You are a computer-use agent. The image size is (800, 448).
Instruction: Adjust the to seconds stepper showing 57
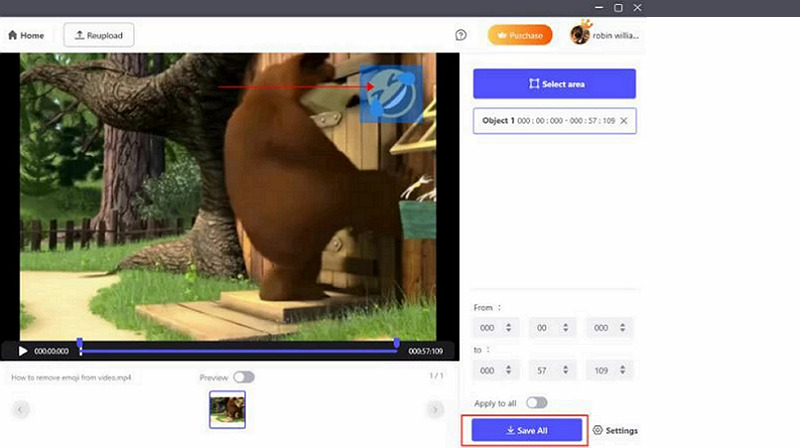[552, 369]
